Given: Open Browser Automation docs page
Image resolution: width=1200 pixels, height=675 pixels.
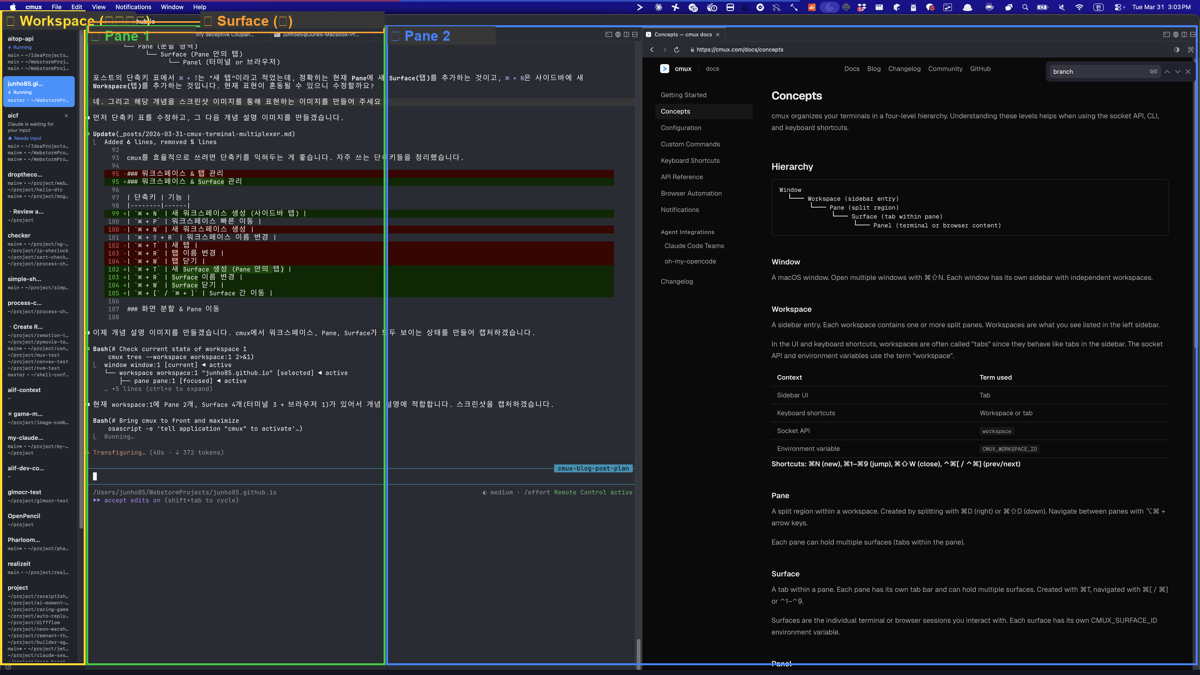Looking at the screenshot, I should [x=691, y=193].
